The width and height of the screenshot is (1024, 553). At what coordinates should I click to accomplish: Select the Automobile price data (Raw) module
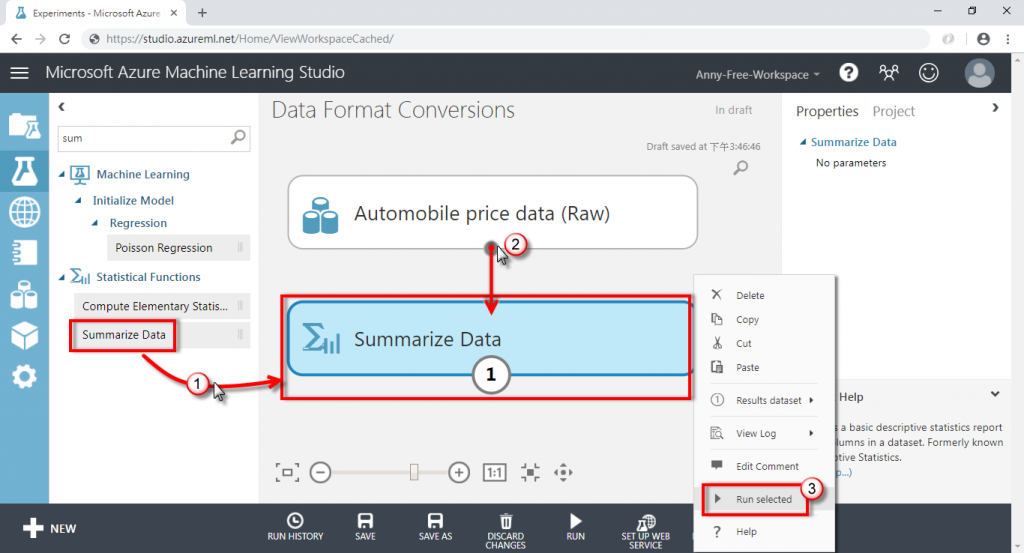[x=492, y=212]
